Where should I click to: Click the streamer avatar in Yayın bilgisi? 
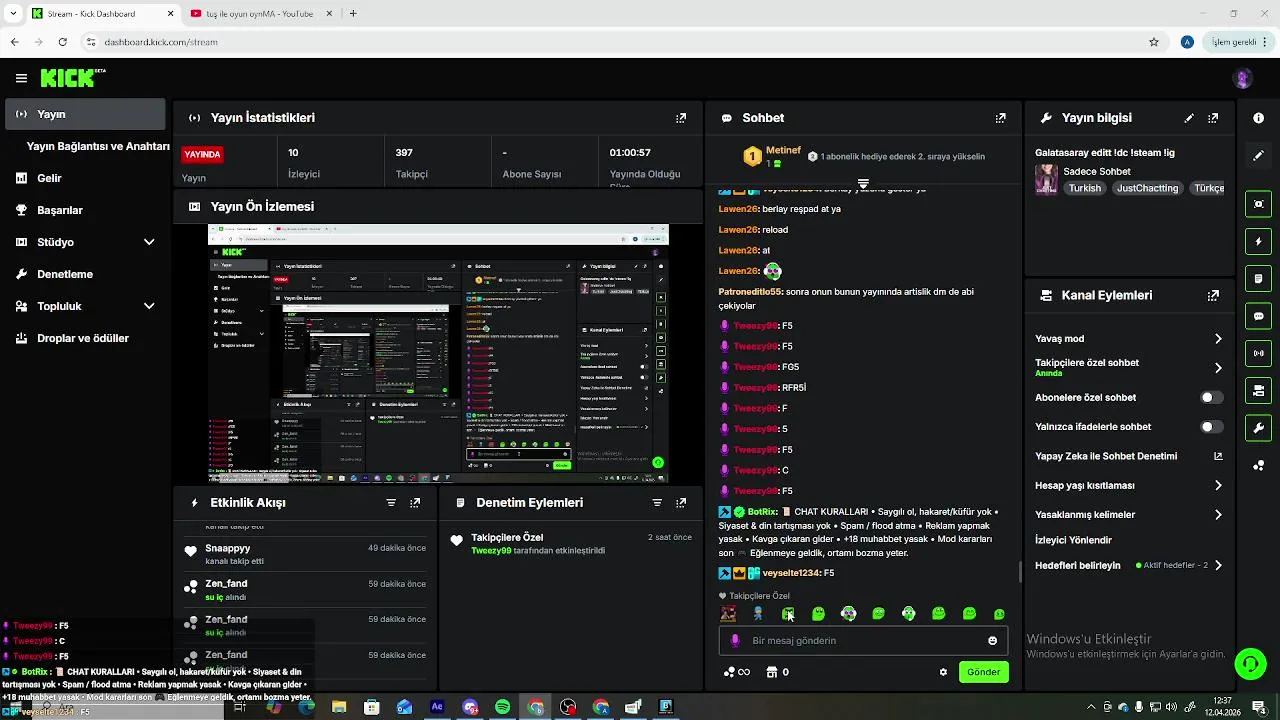tap(1046, 179)
